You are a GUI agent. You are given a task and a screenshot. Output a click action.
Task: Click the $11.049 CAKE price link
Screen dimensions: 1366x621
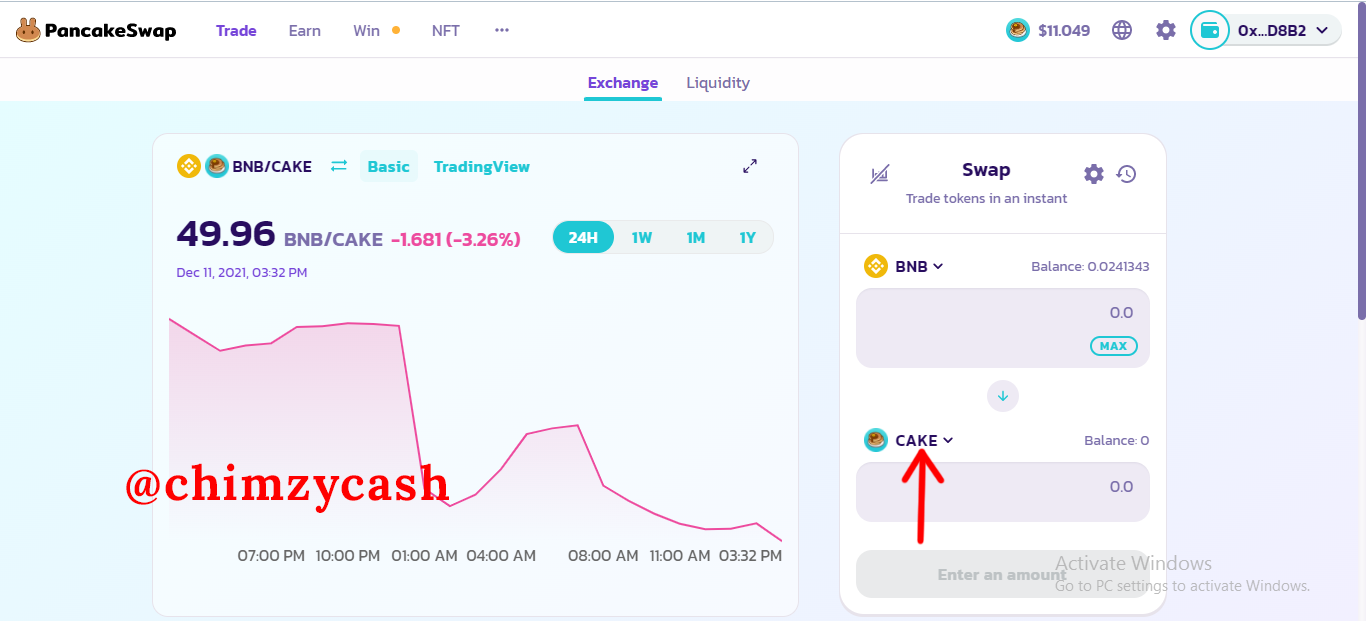(1048, 30)
